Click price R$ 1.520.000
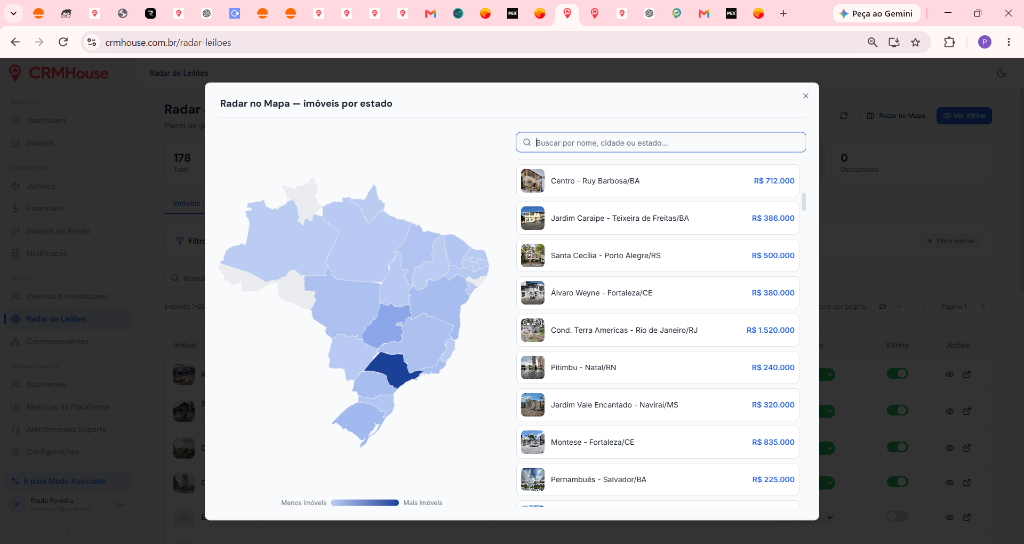1024x544 pixels. point(770,330)
